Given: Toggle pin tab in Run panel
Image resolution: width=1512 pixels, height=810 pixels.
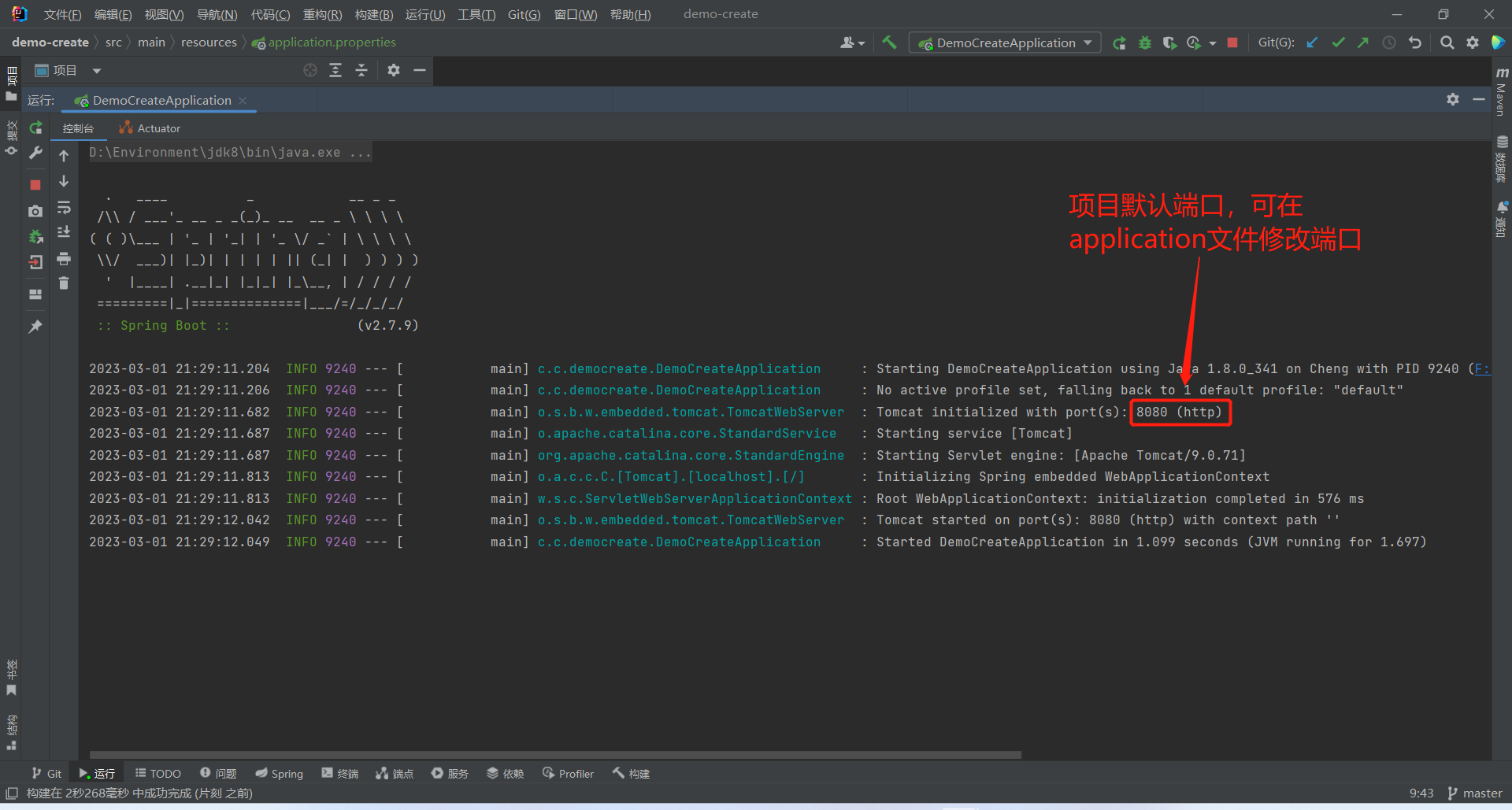Looking at the screenshot, I should click(35, 326).
